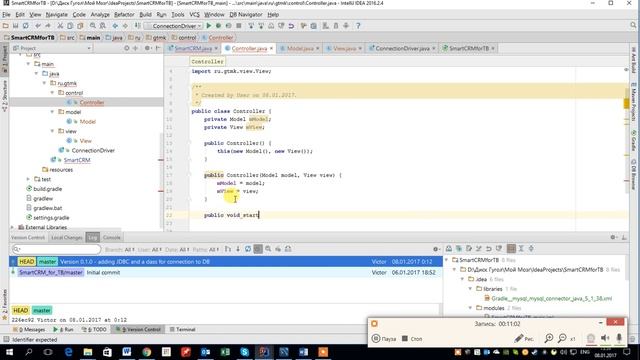Click the gear icon in Version Control header
This screenshot has width=640, height=360.
coord(613,237)
